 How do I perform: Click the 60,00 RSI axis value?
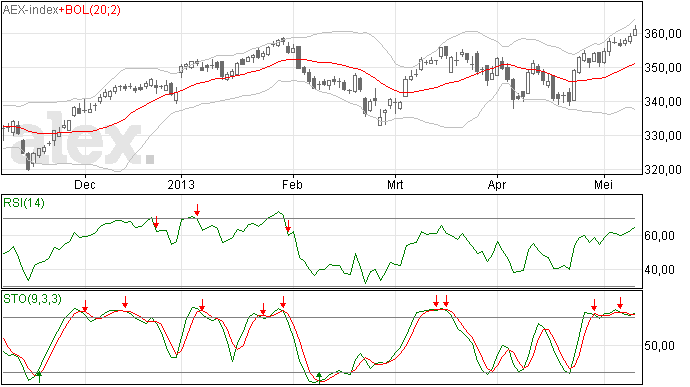[x=659, y=236]
